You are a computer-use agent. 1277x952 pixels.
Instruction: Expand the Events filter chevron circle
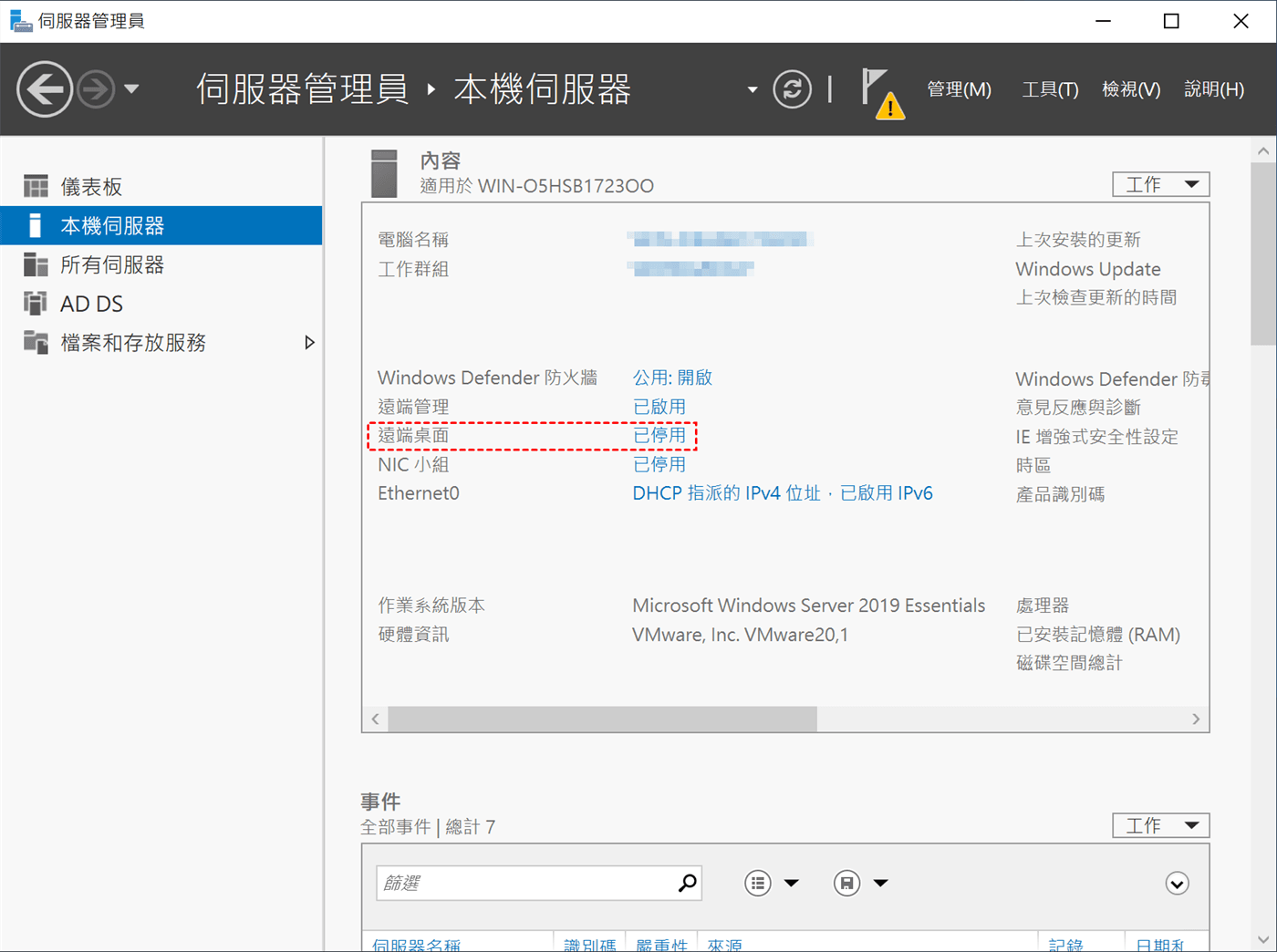tap(1177, 884)
